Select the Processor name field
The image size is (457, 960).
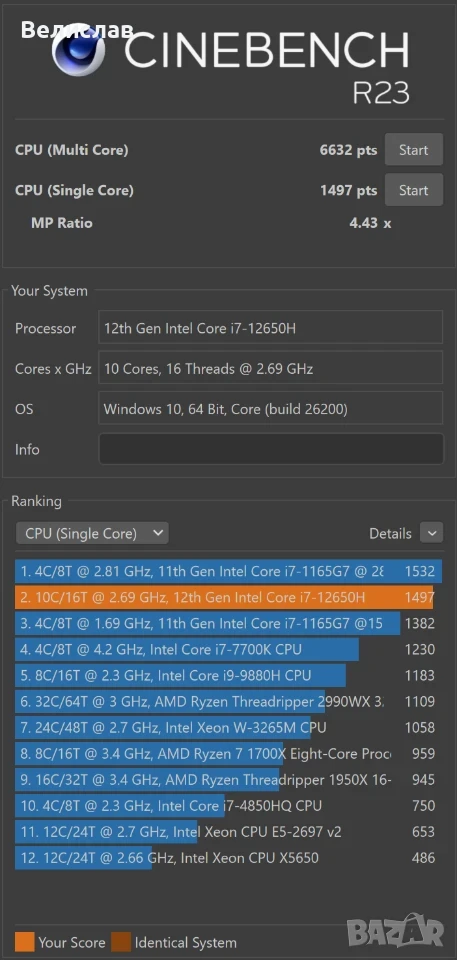tap(271, 328)
